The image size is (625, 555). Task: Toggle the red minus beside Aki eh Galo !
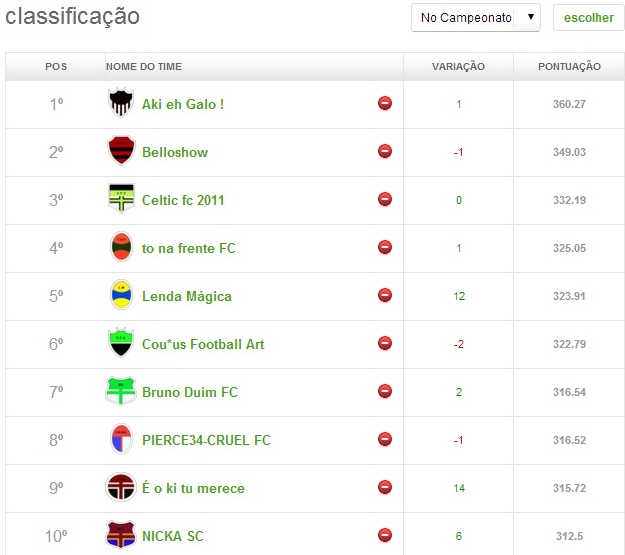(385, 103)
